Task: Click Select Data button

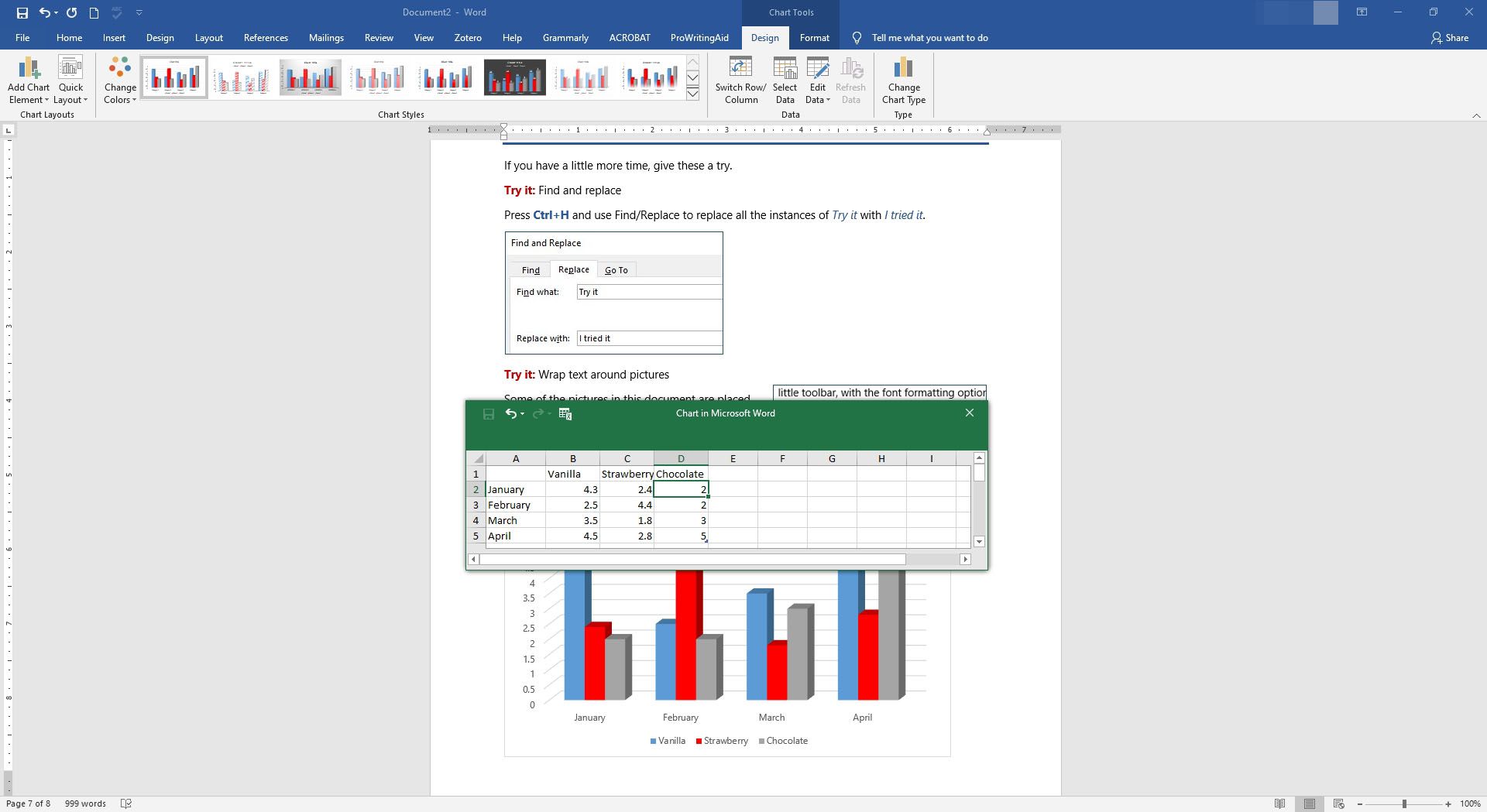Action: pyautogui.click(x=785, y=80)
